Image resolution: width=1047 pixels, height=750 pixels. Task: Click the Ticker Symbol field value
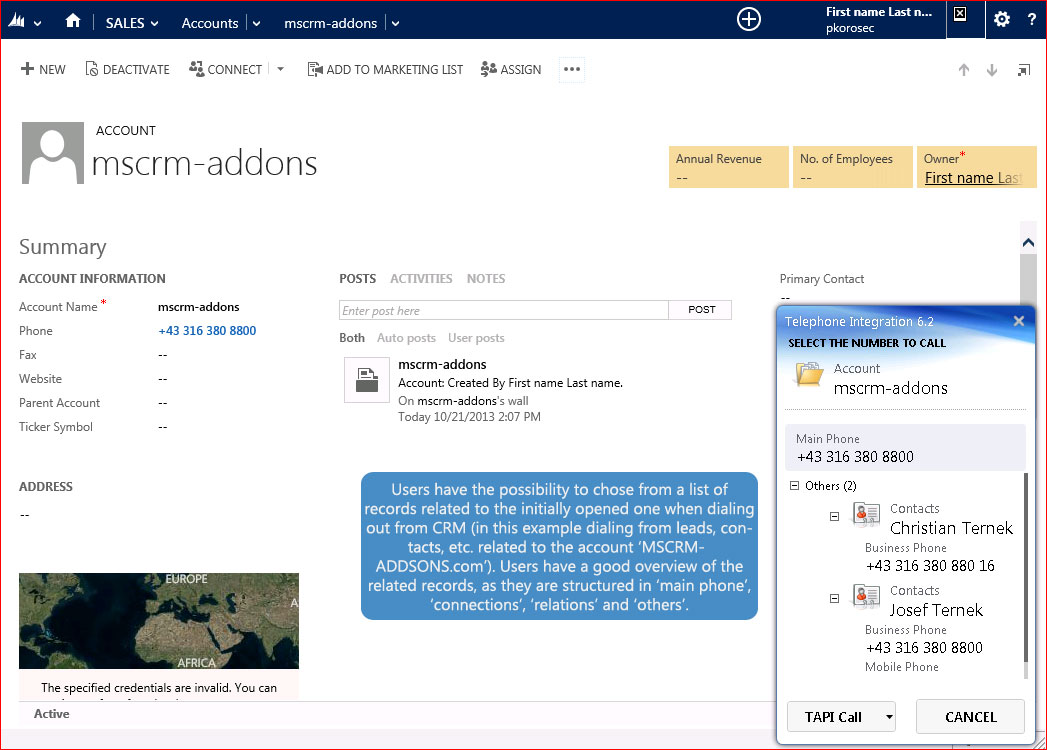[162, 427]
